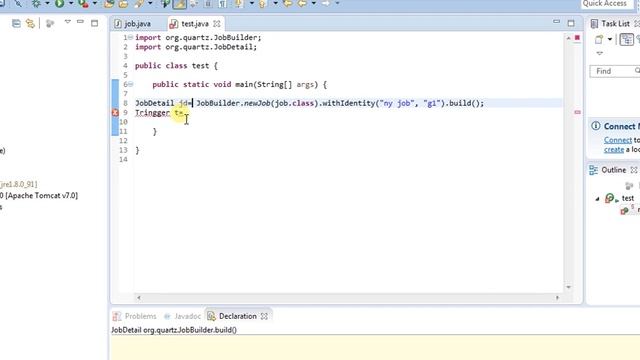Collapse the test class in Outline
640x360 pixels.
(598, 199)
